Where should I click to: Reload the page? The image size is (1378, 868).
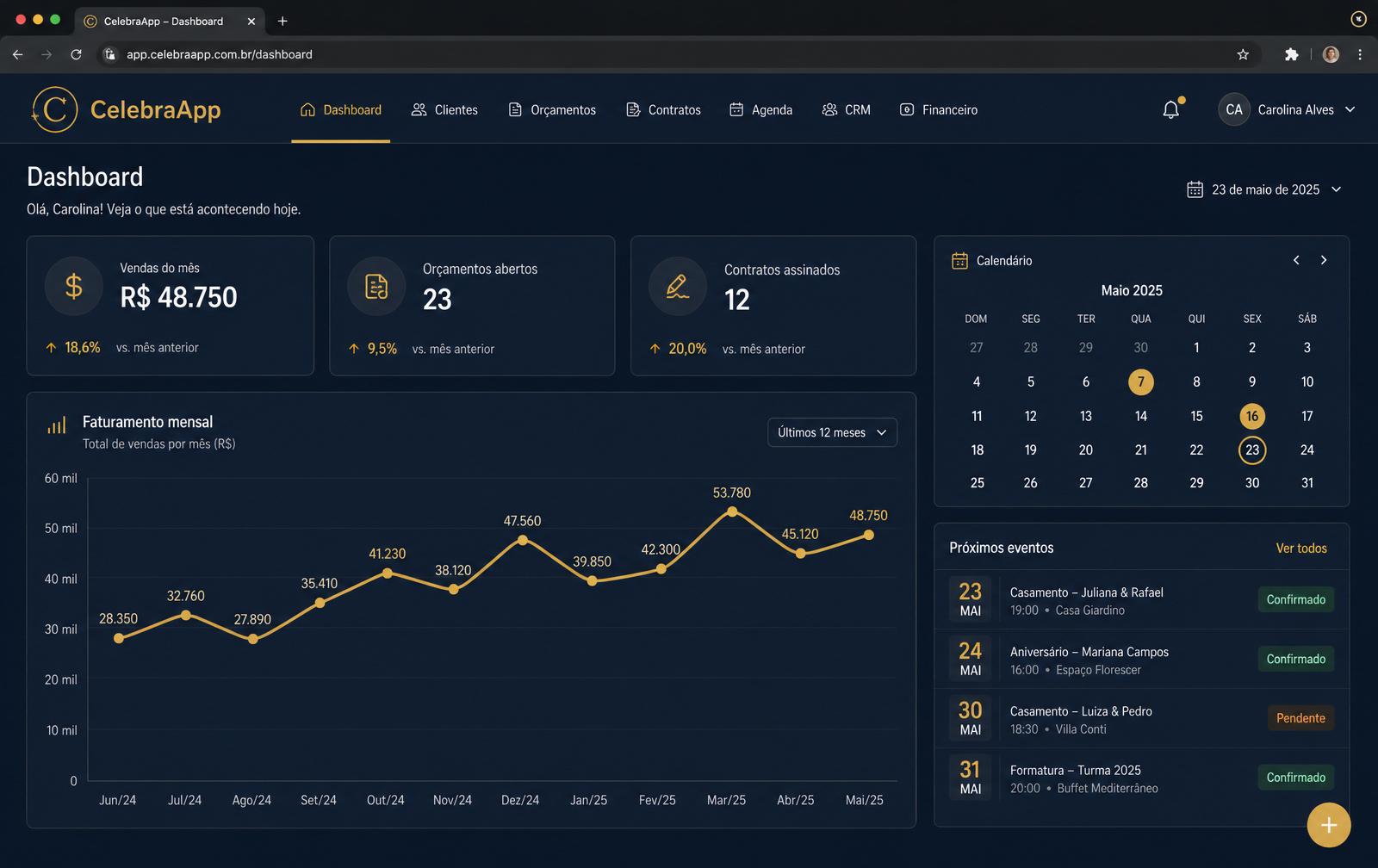pyautogui.click(x=76, y=54)
